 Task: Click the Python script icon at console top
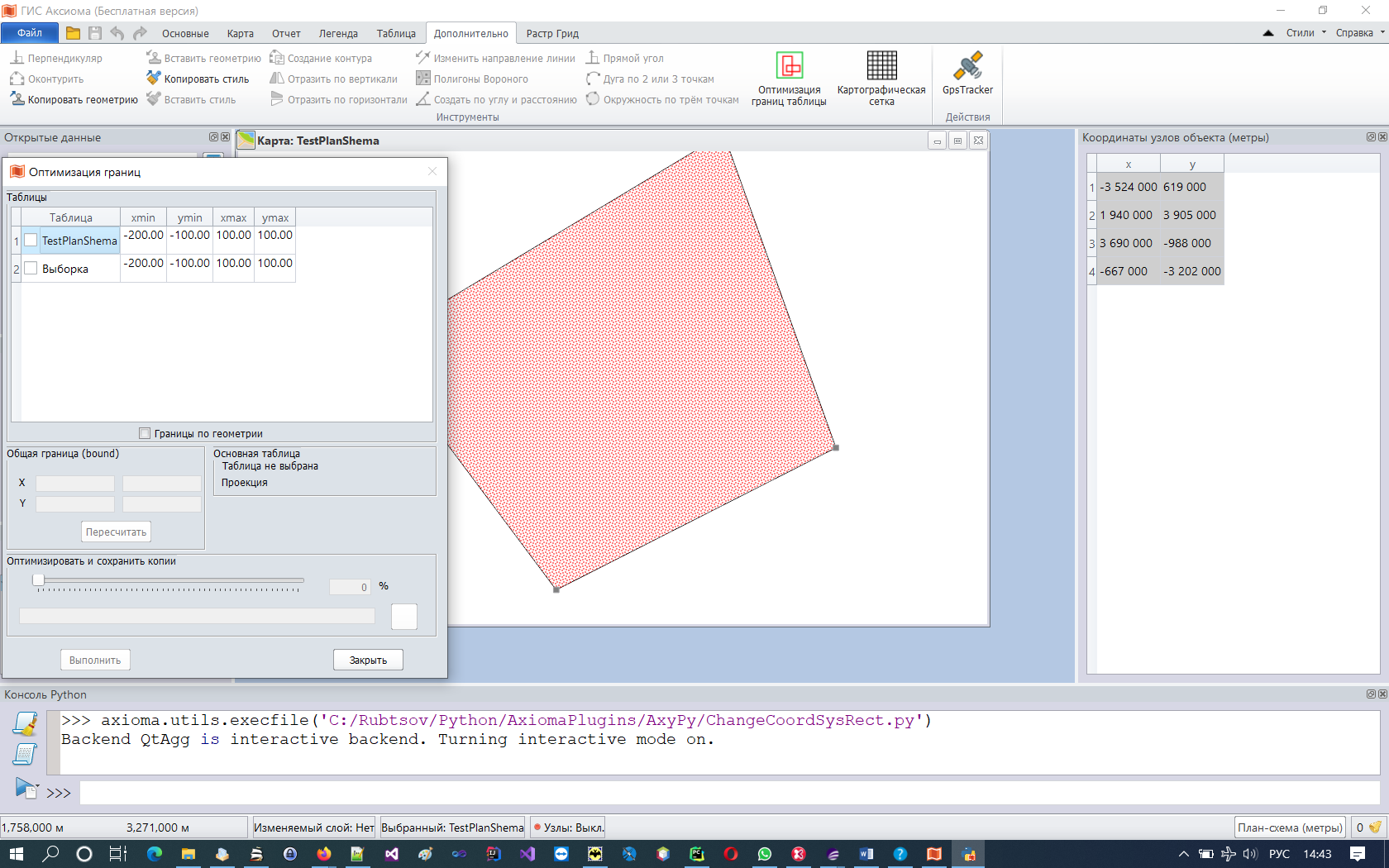tap(26, 724)
